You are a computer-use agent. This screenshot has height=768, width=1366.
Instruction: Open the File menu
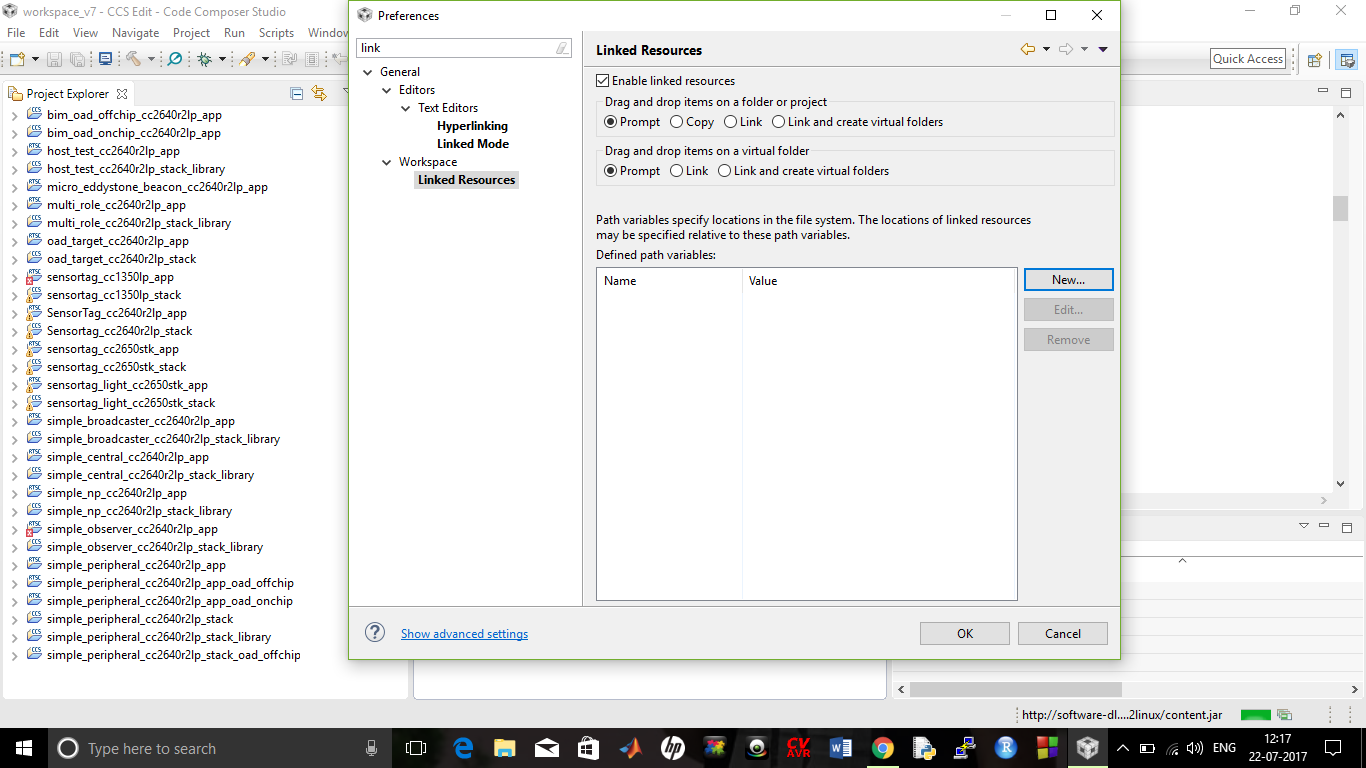[x=16, y=33]
